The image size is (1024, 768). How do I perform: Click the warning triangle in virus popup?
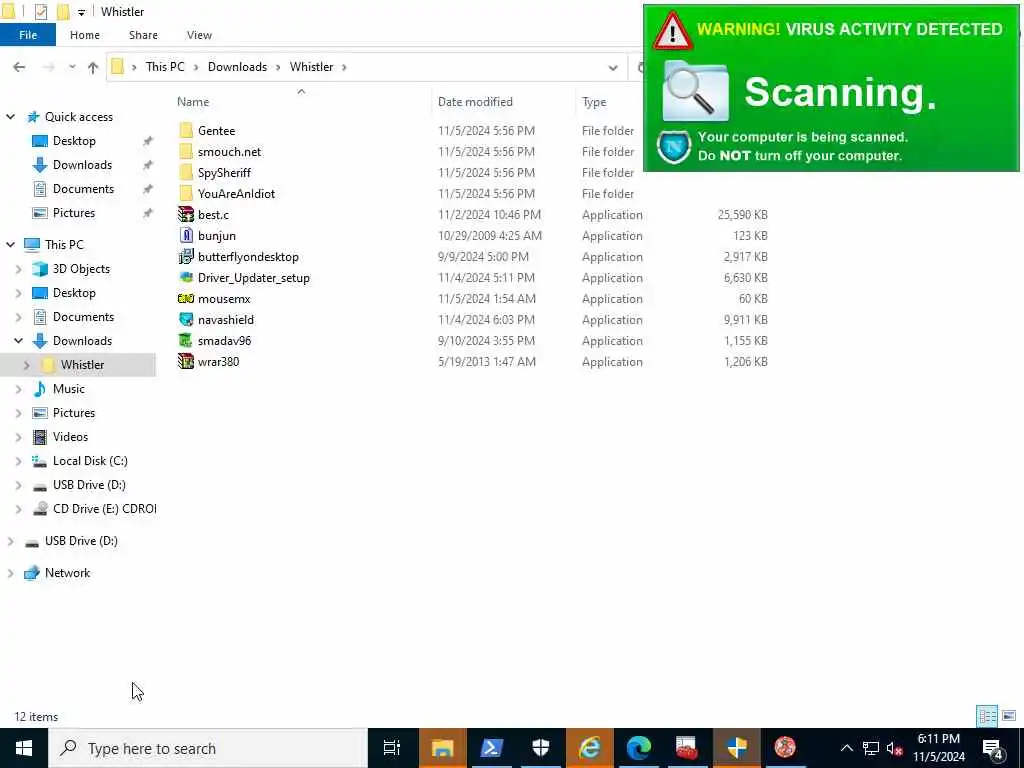click(673, 31)
